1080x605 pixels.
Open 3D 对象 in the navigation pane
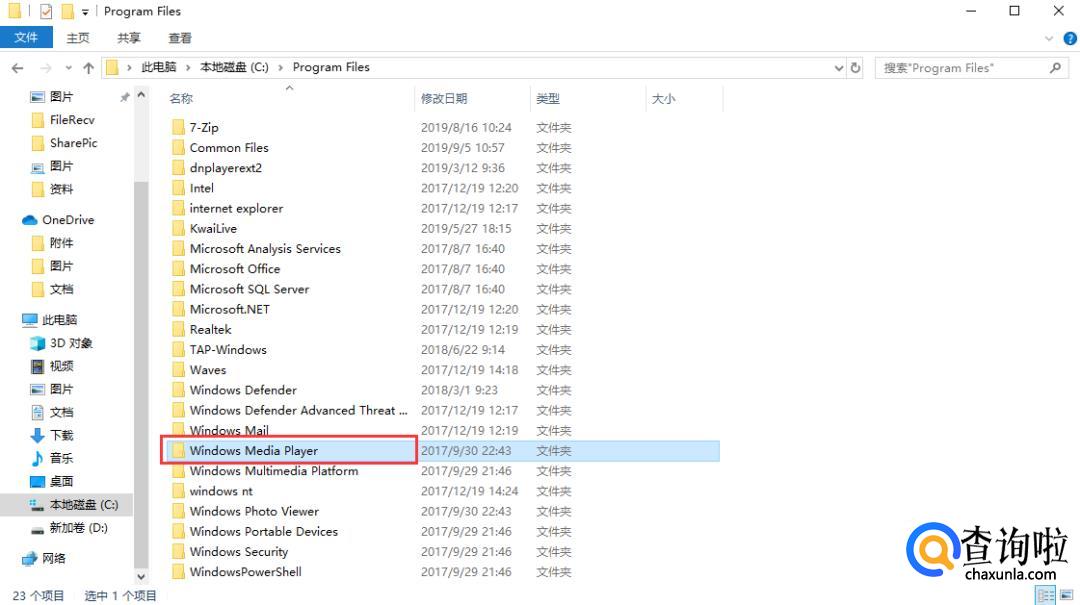71,342
